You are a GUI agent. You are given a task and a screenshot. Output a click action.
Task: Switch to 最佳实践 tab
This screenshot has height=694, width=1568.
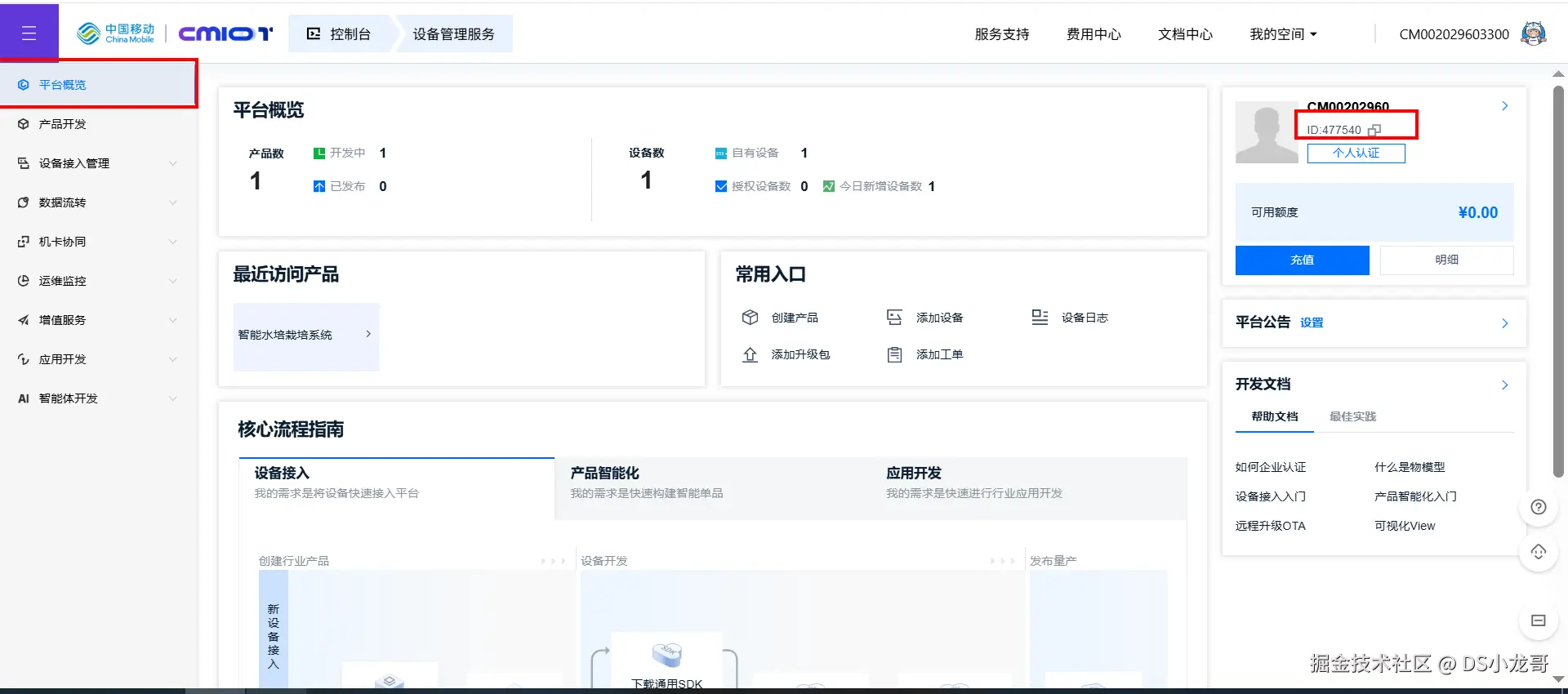[1352, 416]
